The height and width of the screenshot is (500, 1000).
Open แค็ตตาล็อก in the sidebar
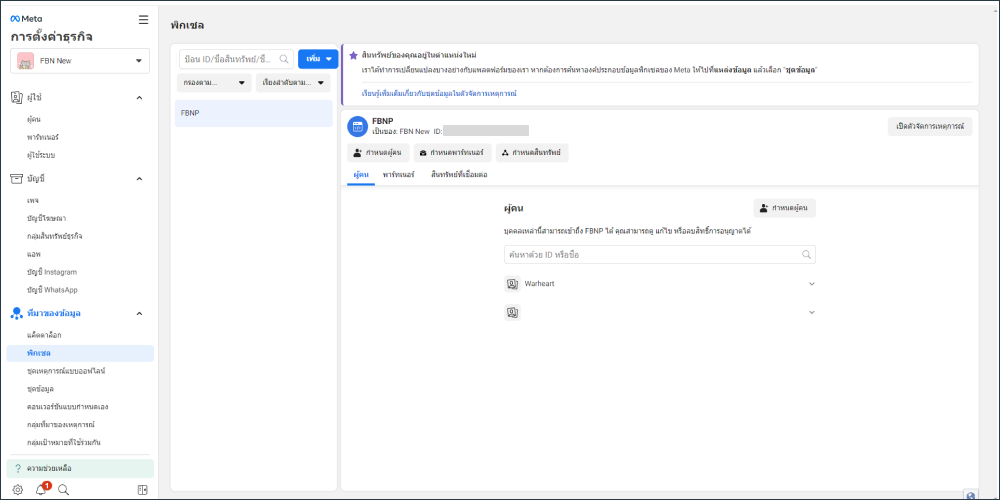coord(44,335)
